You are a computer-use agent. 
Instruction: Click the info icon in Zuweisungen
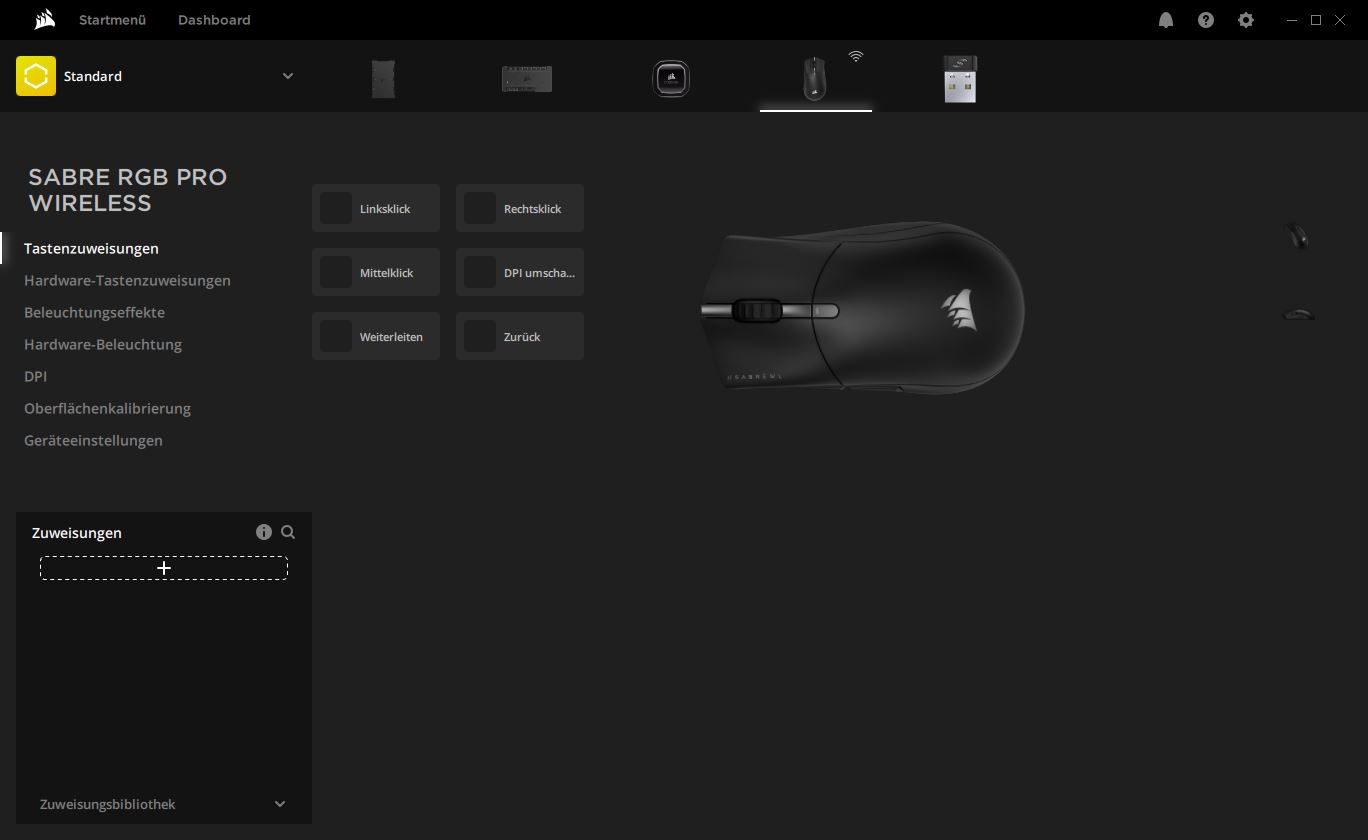(264, 532)
